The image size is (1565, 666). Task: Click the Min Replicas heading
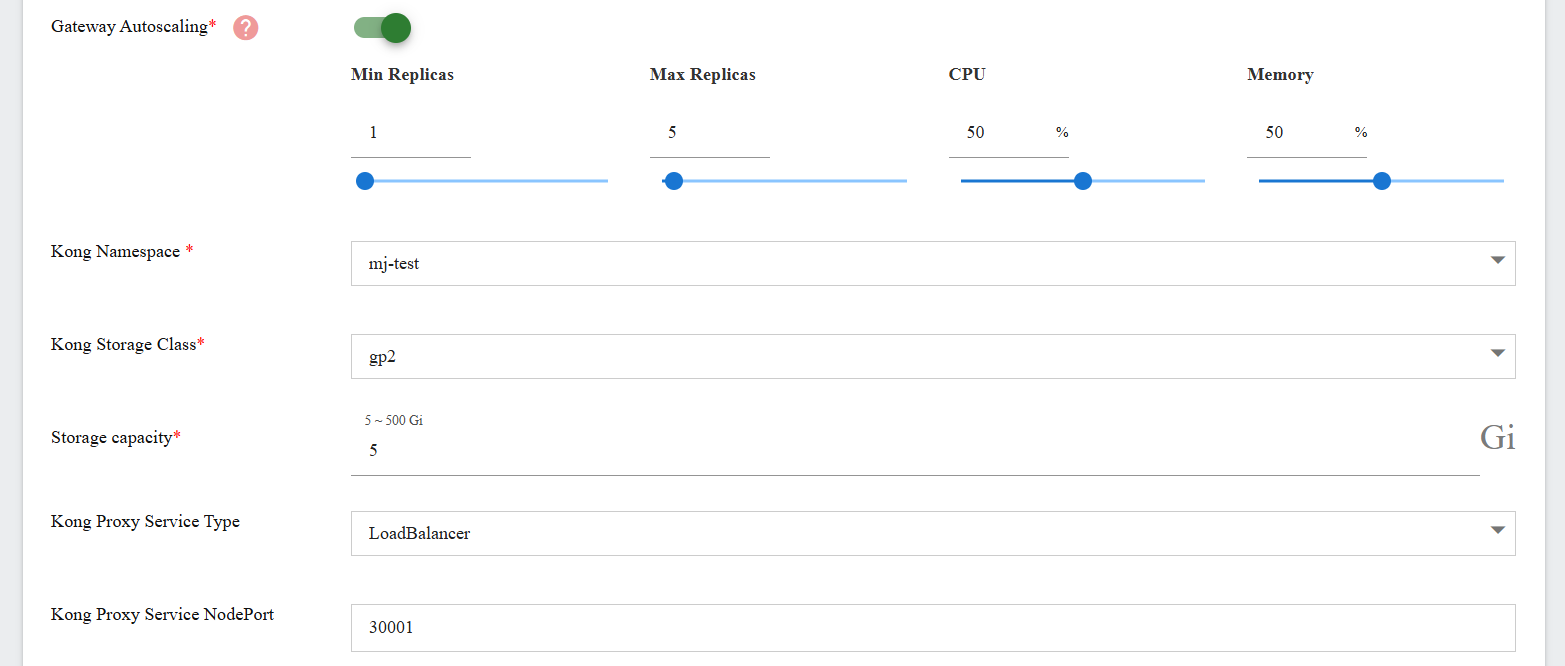pyautogui.click(x=402, y=75)
